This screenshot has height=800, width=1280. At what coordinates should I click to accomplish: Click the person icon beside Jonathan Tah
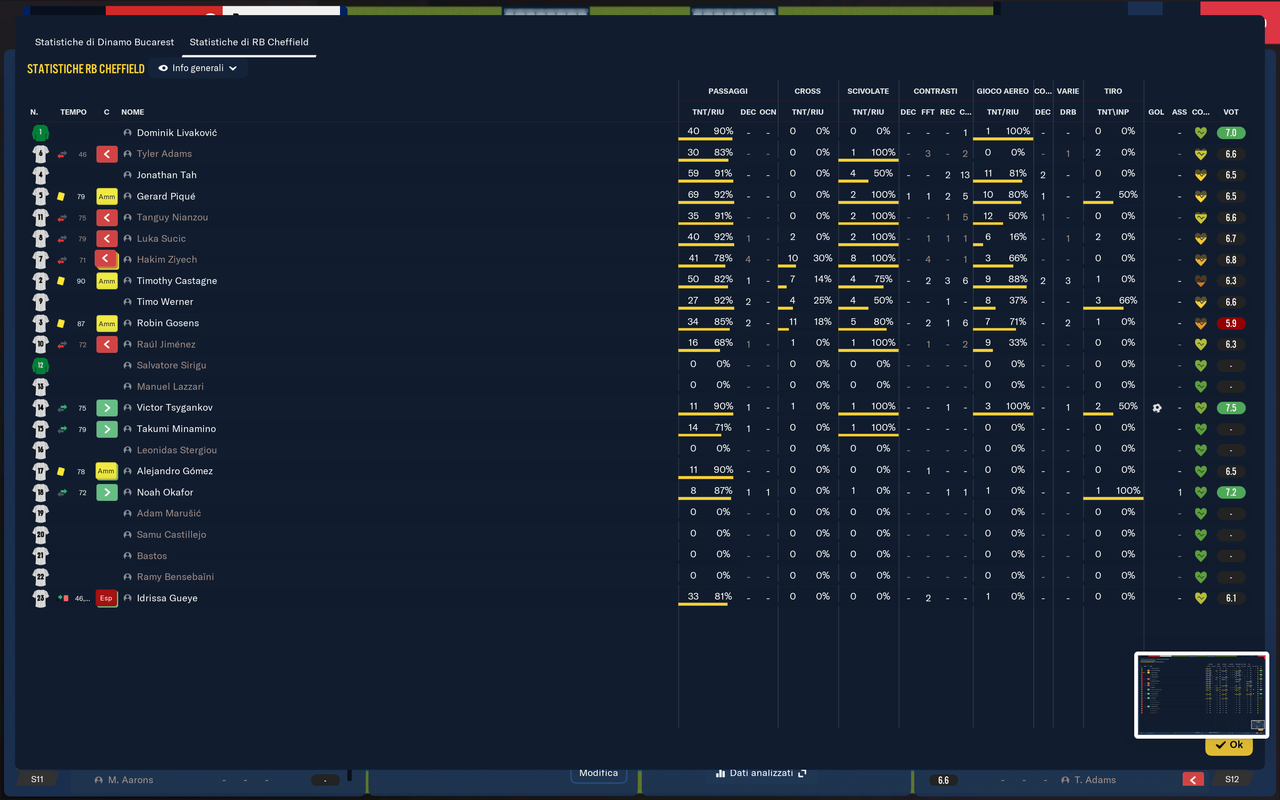click(128, 175)
